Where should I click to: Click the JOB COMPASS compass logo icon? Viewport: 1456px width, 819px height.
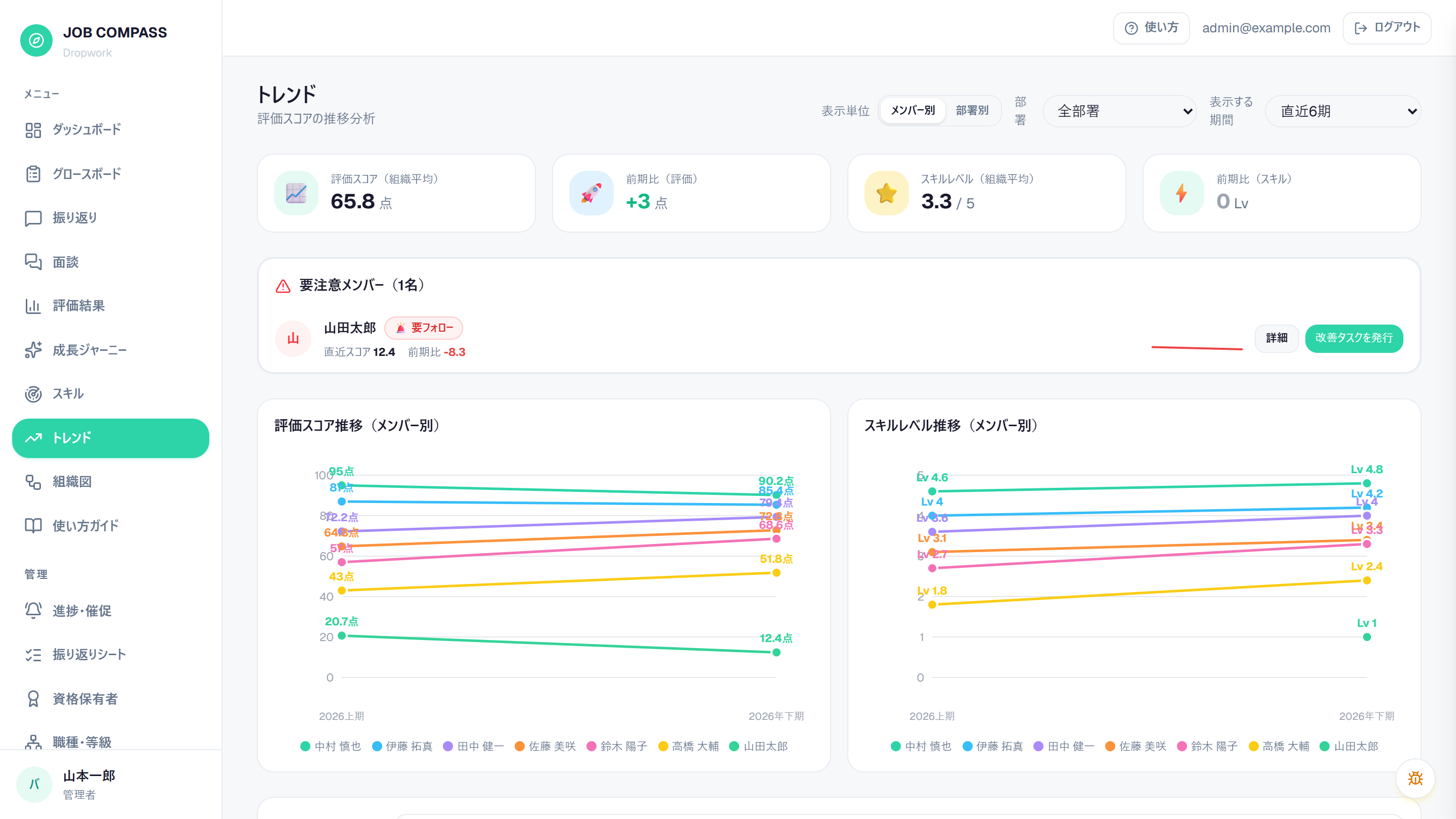click(36, 40)
